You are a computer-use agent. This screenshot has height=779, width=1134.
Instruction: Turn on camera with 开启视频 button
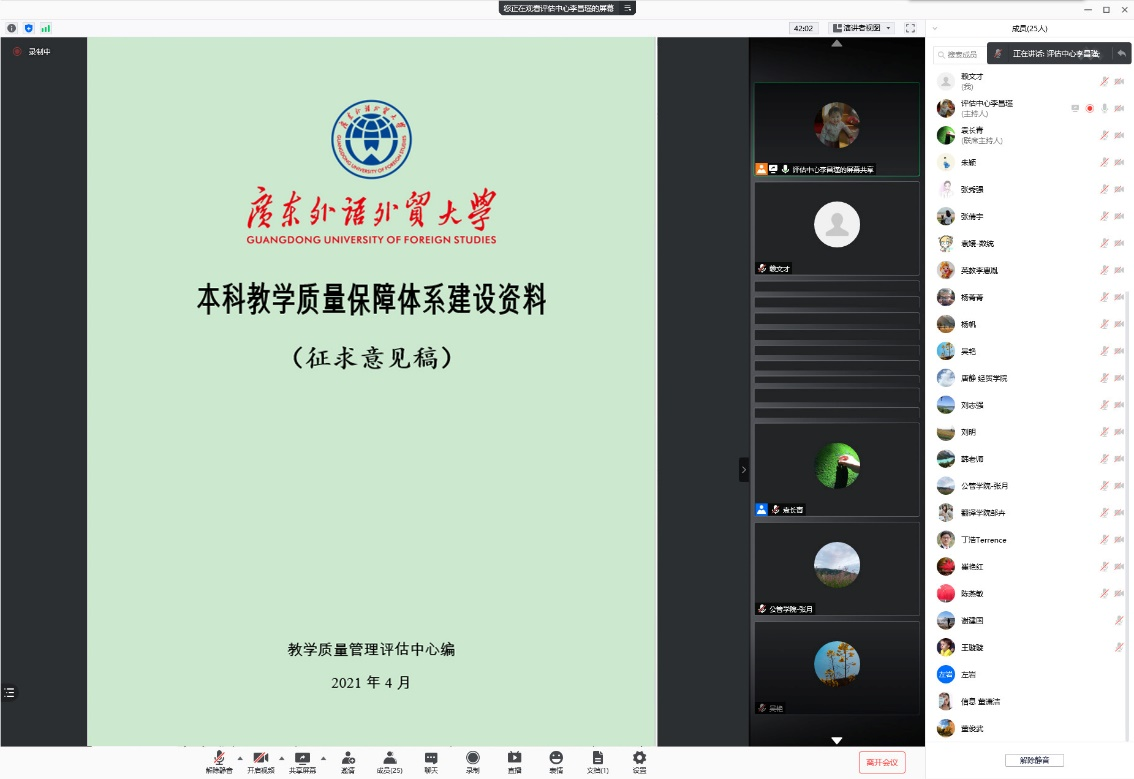click(260, 760)
